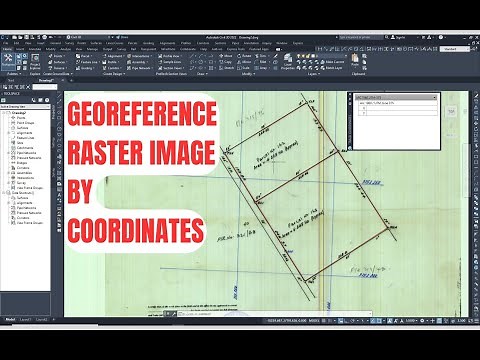This screenshot has height=360, width=480.
Task: Switch to the Model layout tab
Action: tap(10, 320)
